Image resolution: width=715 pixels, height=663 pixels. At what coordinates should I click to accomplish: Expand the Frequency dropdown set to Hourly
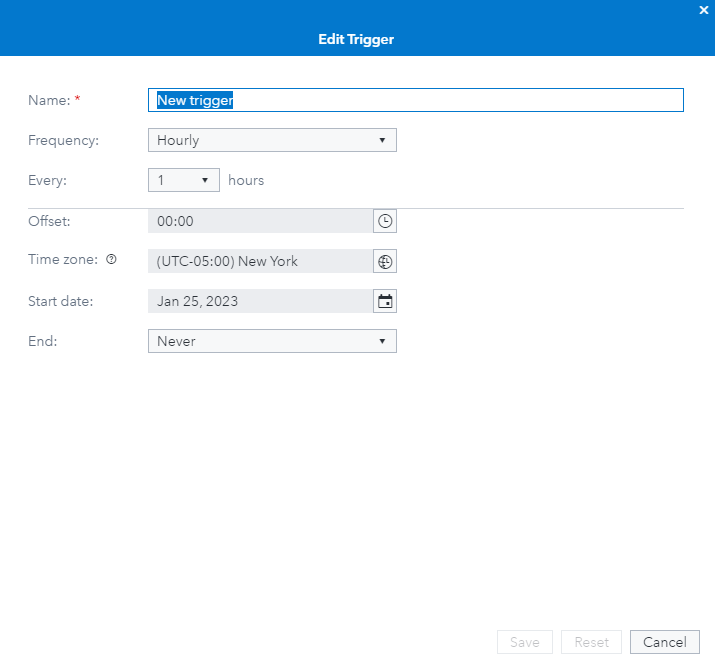coord(272,140)
